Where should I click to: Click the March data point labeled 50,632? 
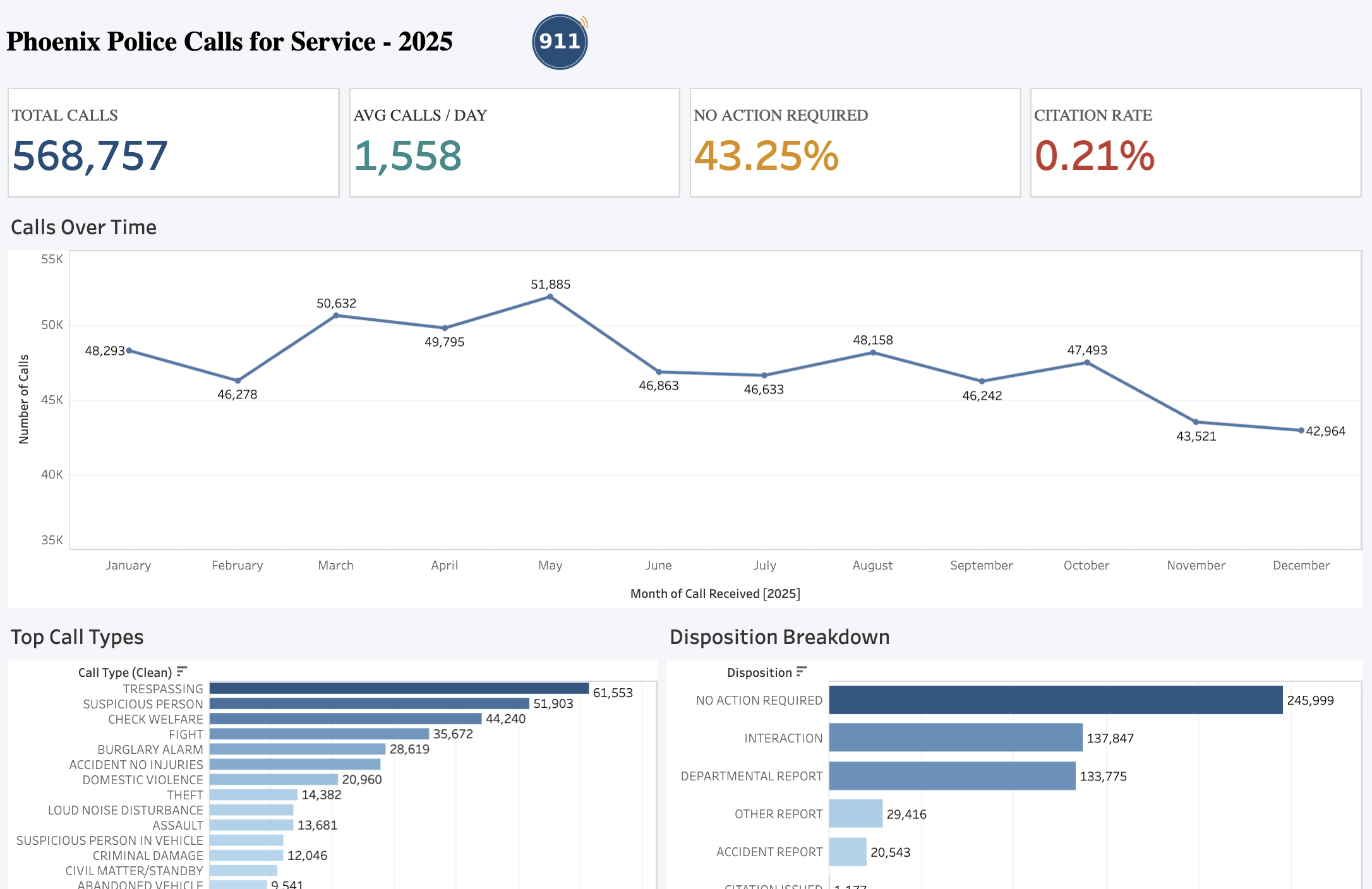coord(336,315)
